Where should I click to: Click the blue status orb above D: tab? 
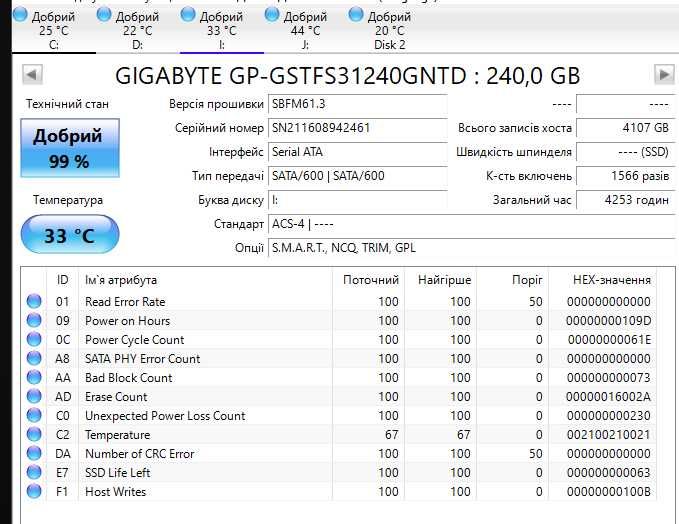click(104, 14)
